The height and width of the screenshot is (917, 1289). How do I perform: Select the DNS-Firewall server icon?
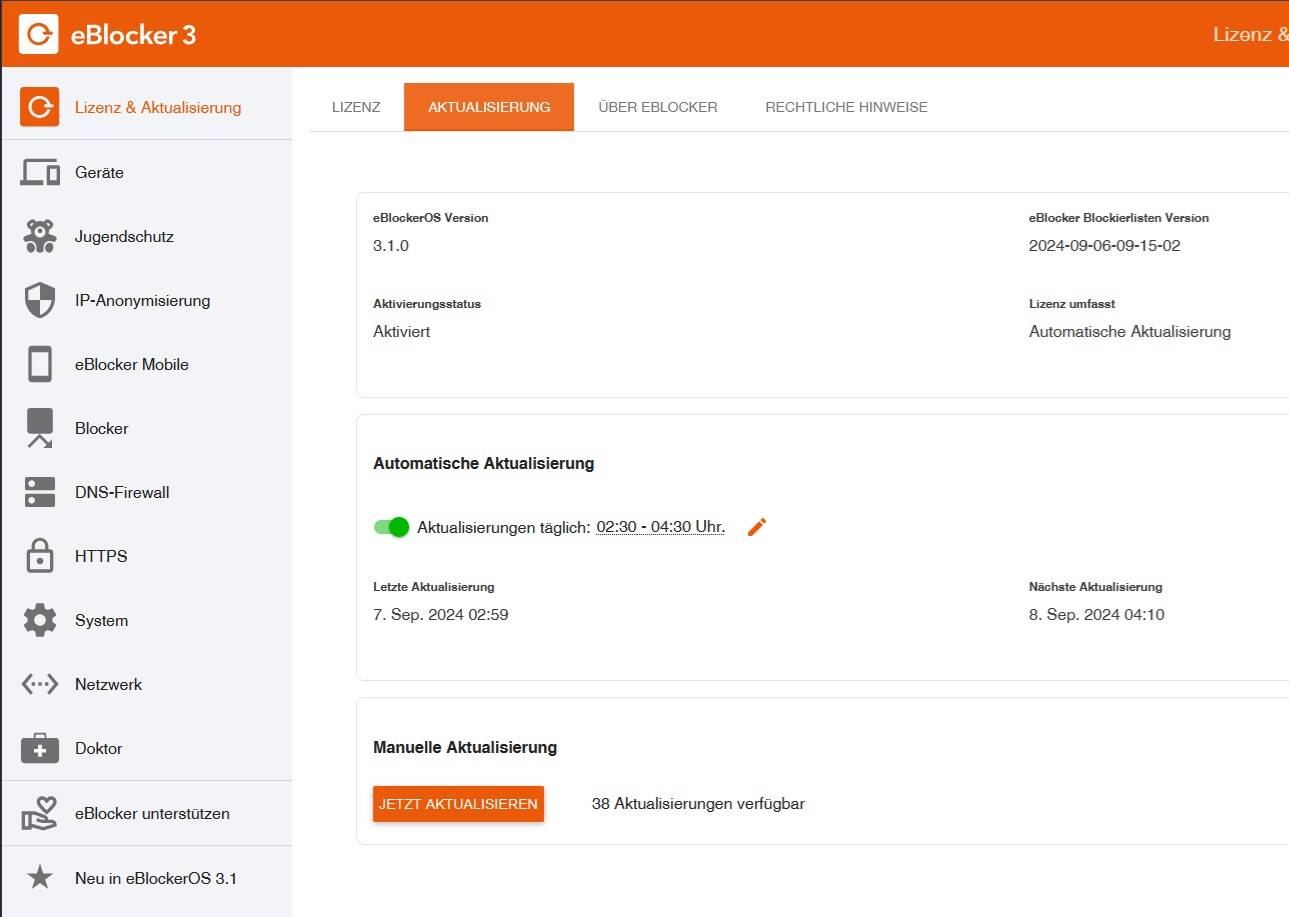[x=39, y=492]
